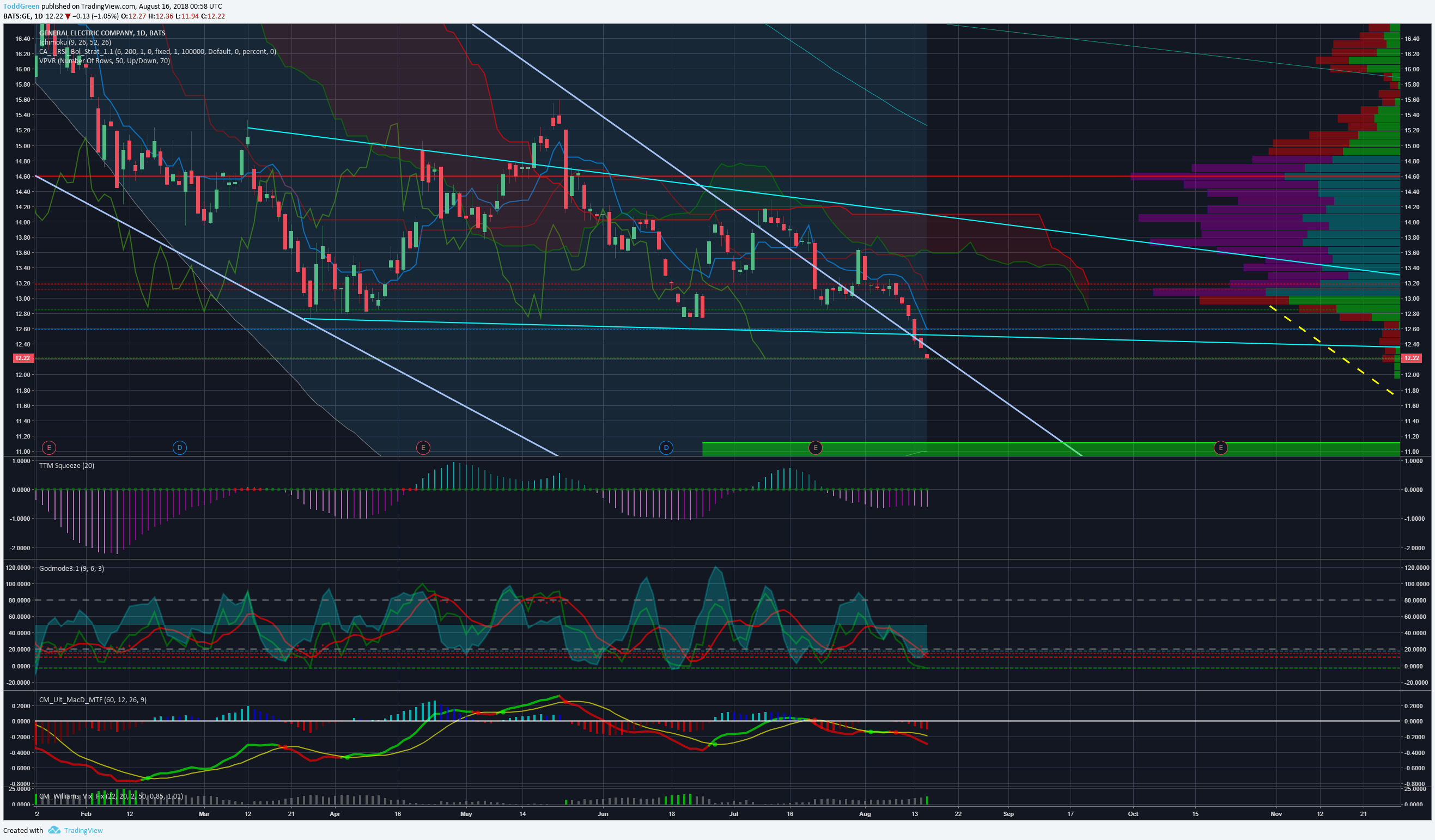This screenshot has width=1435, height=840.
Task: Click the TradingView link beside 'Created with'
Action: [x=83, y=830]
